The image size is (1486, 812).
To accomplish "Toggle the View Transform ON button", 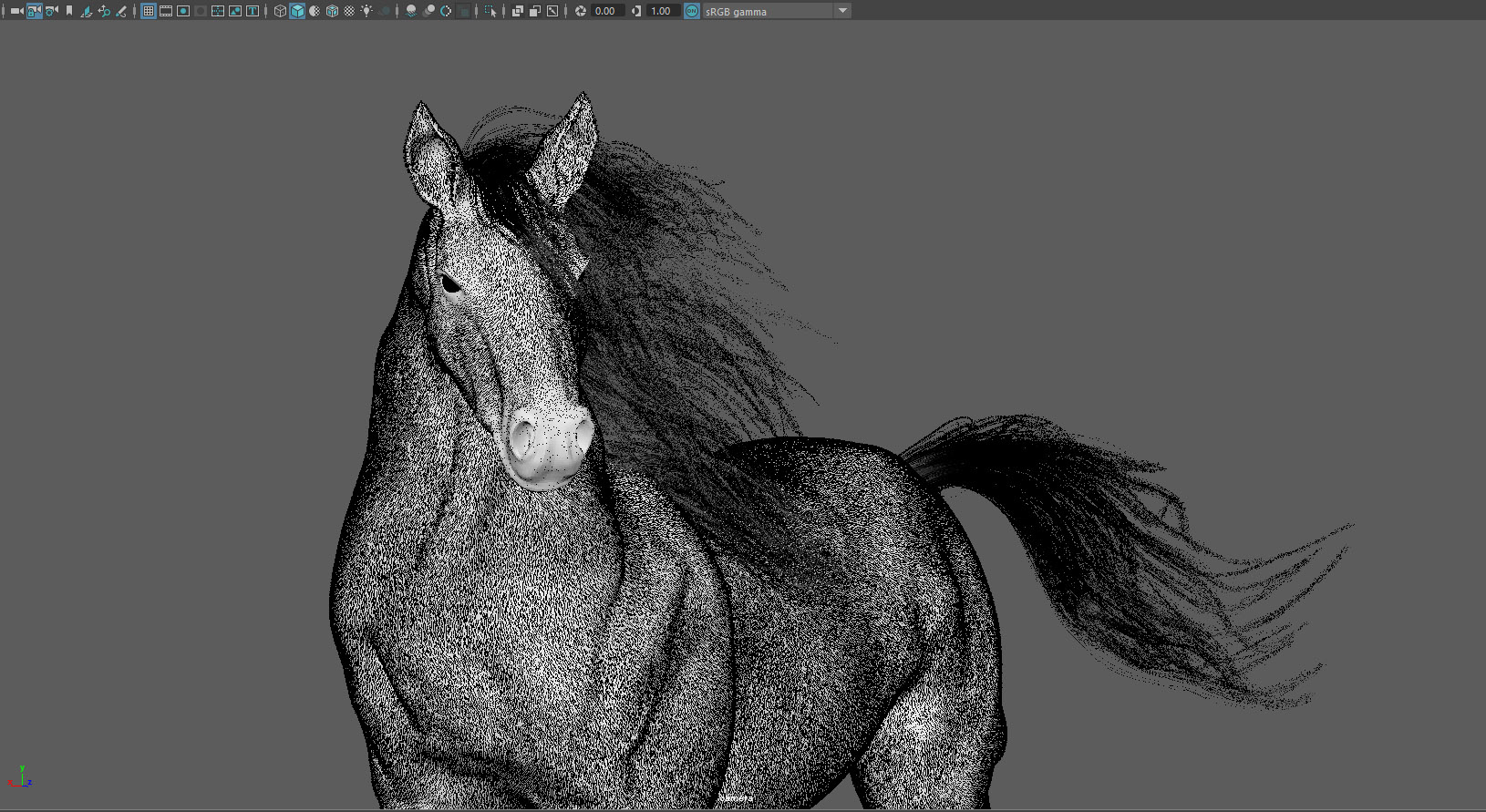I will [692, 11].
